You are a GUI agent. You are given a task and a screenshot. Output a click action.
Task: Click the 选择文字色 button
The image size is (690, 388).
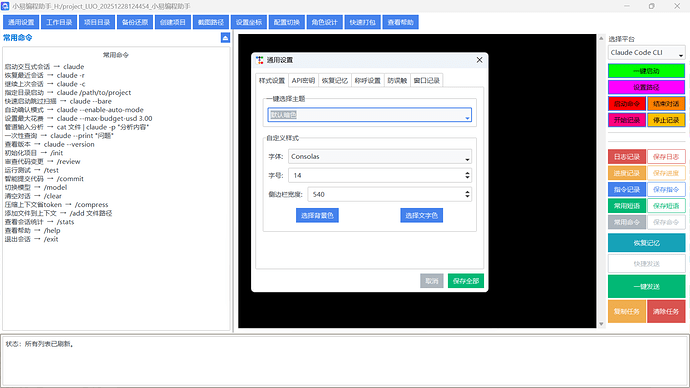pyautogui.click(x=422, y=215)
